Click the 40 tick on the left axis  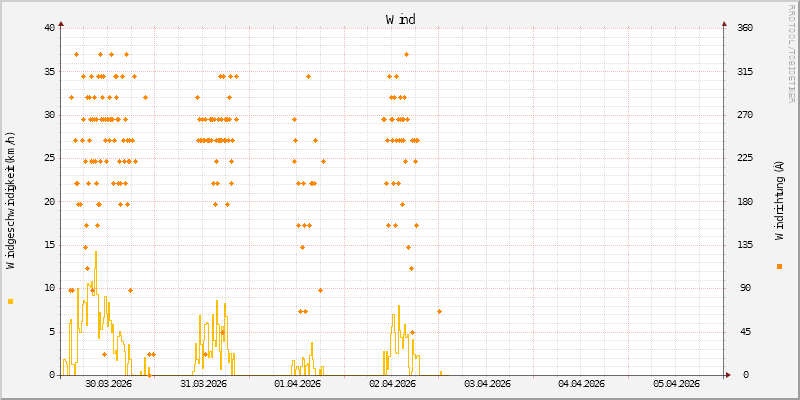(50, 28)
